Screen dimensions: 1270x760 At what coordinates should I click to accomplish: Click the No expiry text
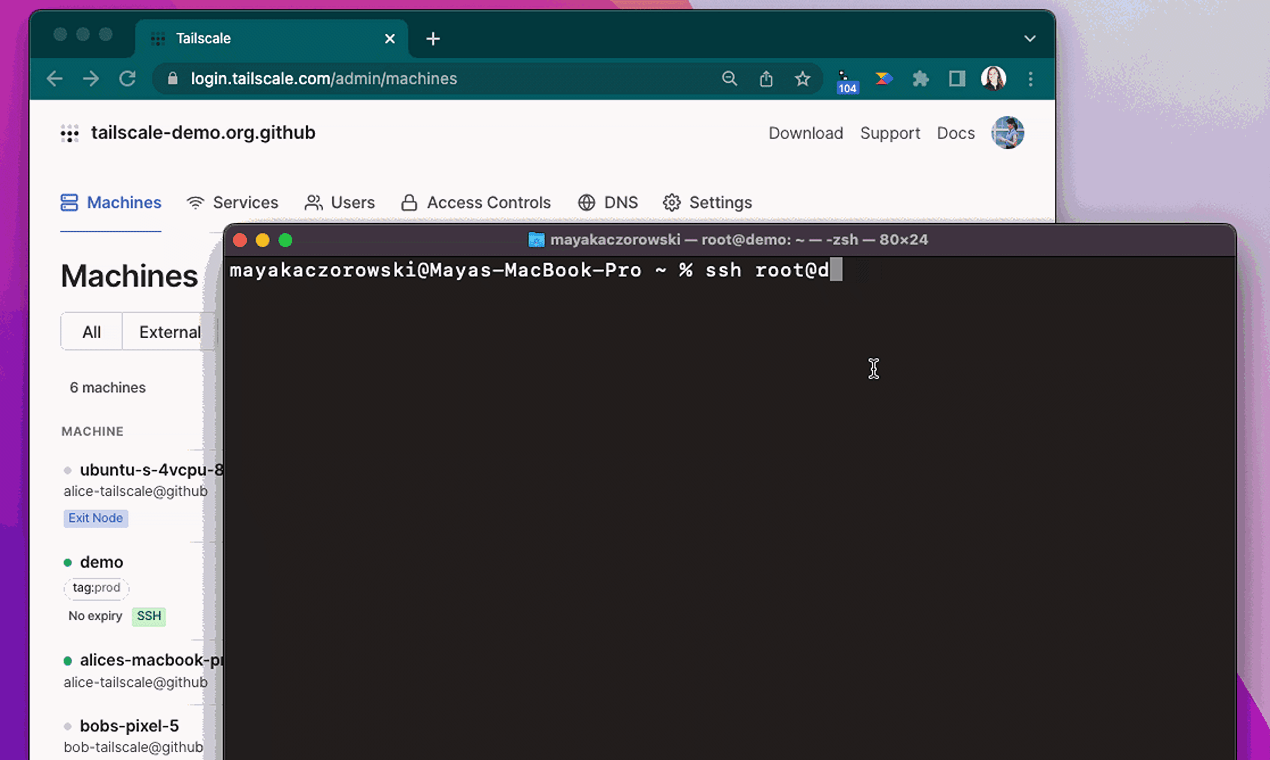pyautogui.click(x=95, y=616)
